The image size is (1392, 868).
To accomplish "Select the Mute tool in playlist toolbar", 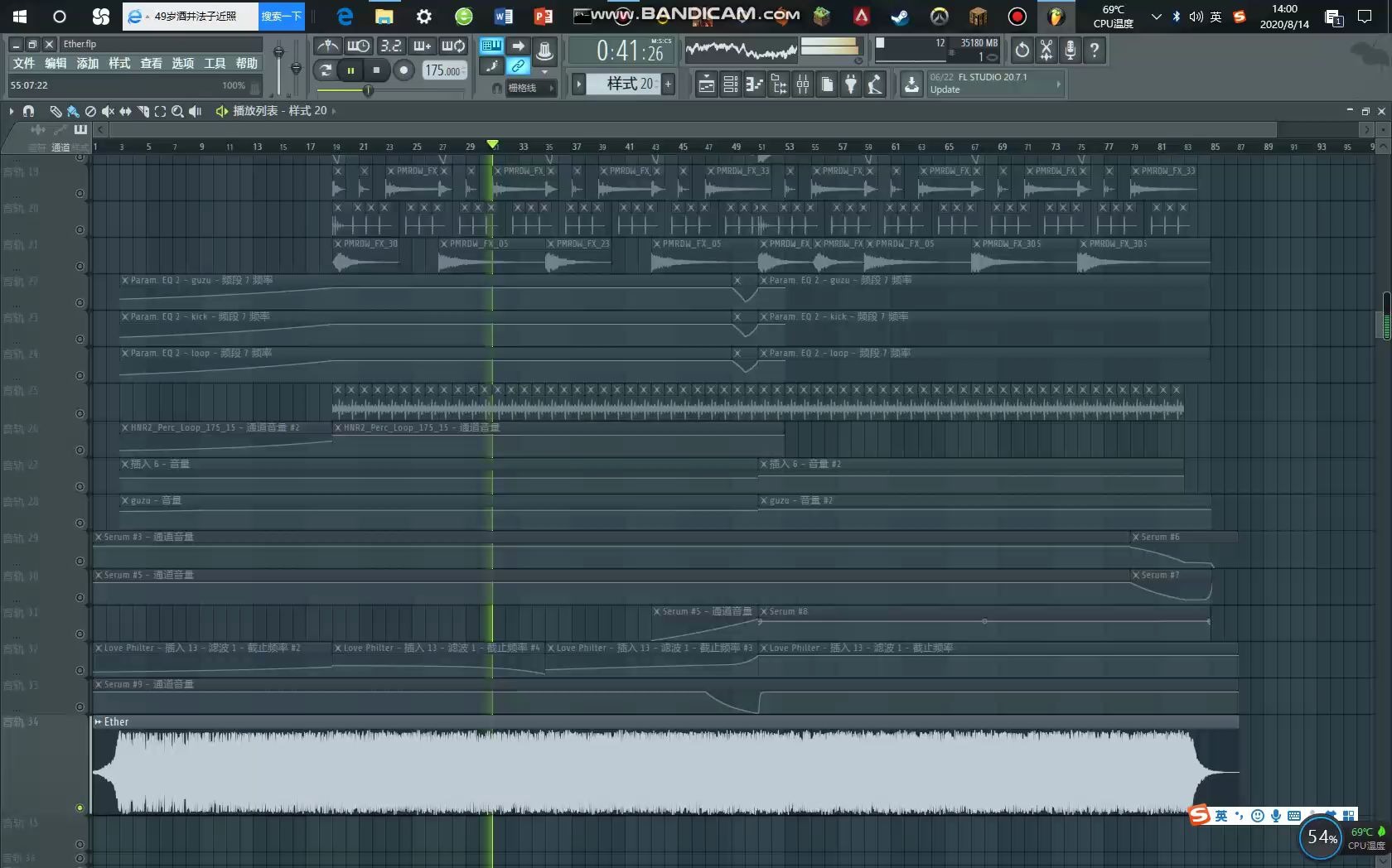I will click(108, 111).
